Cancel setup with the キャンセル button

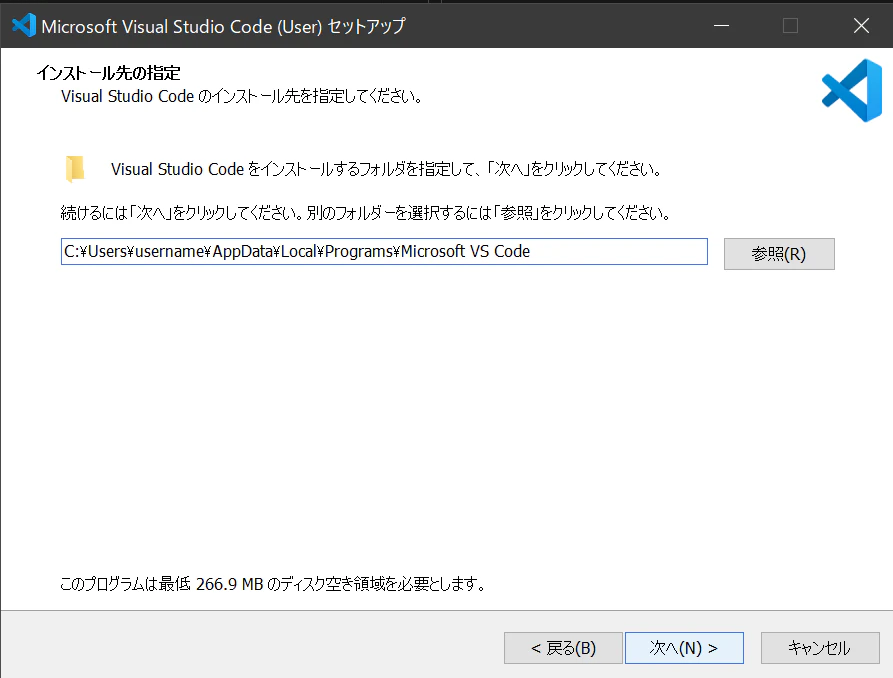pos(820,648)
